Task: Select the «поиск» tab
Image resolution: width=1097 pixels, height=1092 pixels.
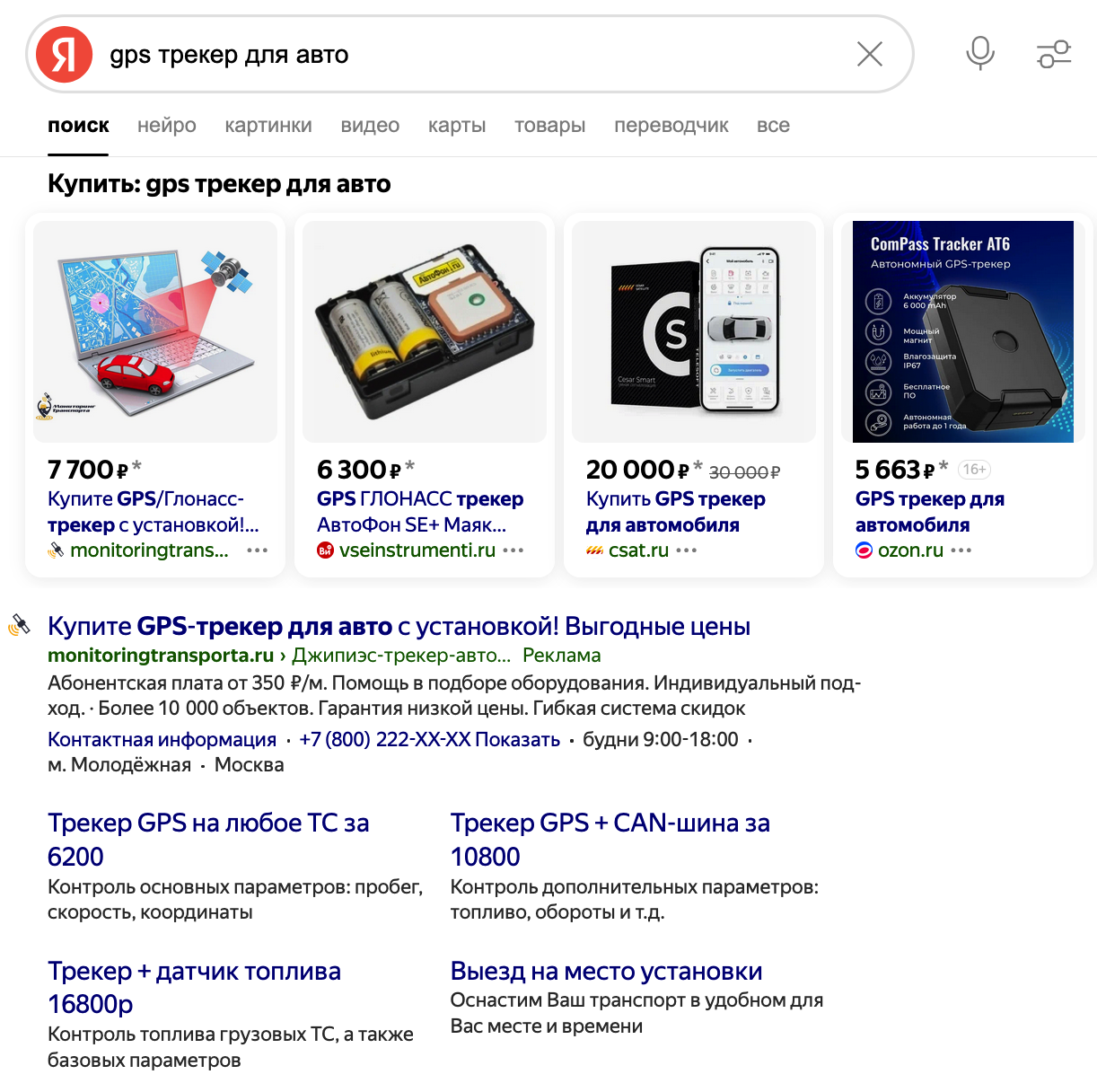Action: (x=79, y=126)
